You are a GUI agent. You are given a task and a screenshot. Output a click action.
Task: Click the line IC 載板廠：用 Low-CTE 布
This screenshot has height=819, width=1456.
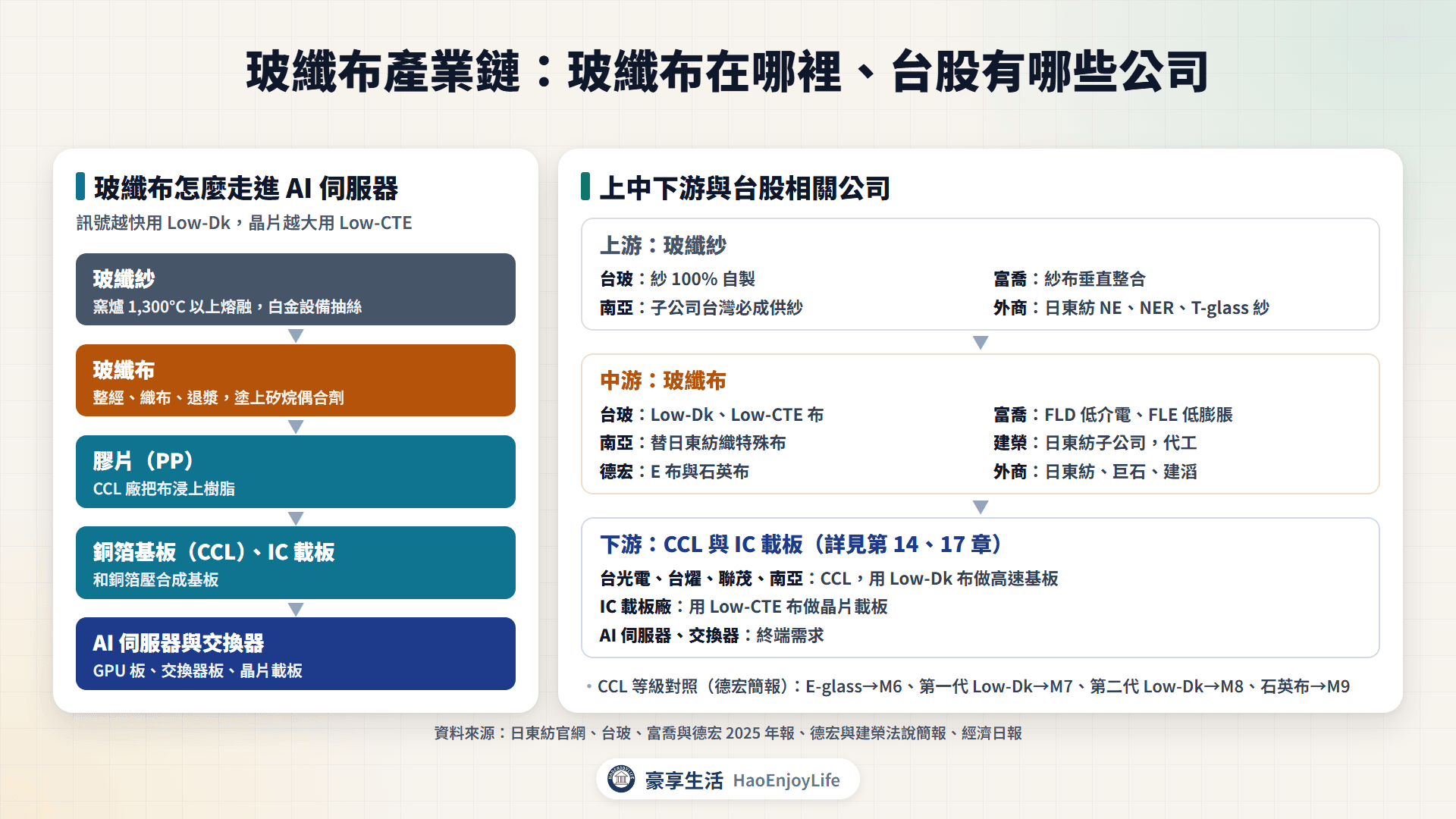coord(743,607)
